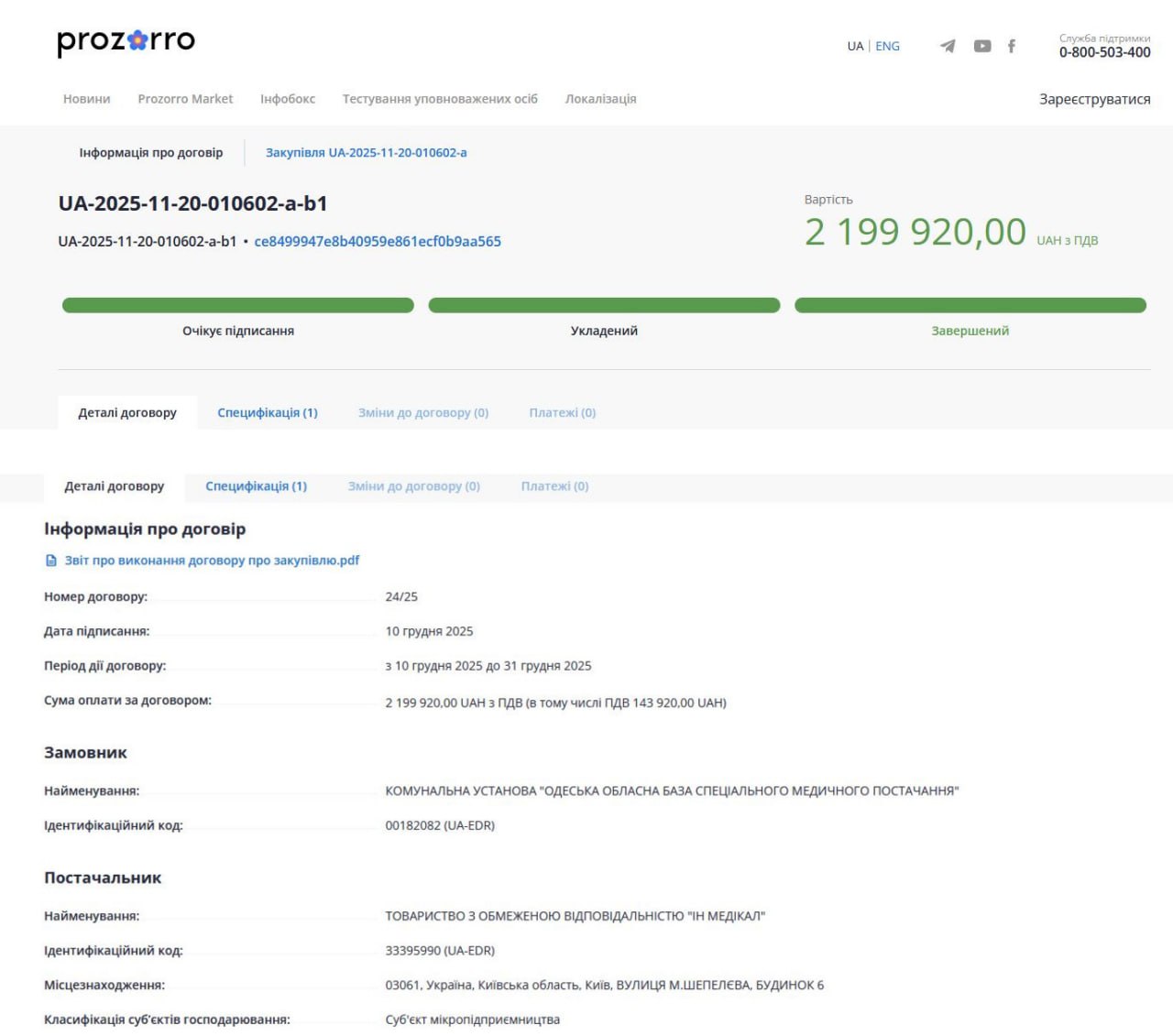Open the Новини menu item
The width and height of the screenshot is (1173, 1036).
[87, 99]
